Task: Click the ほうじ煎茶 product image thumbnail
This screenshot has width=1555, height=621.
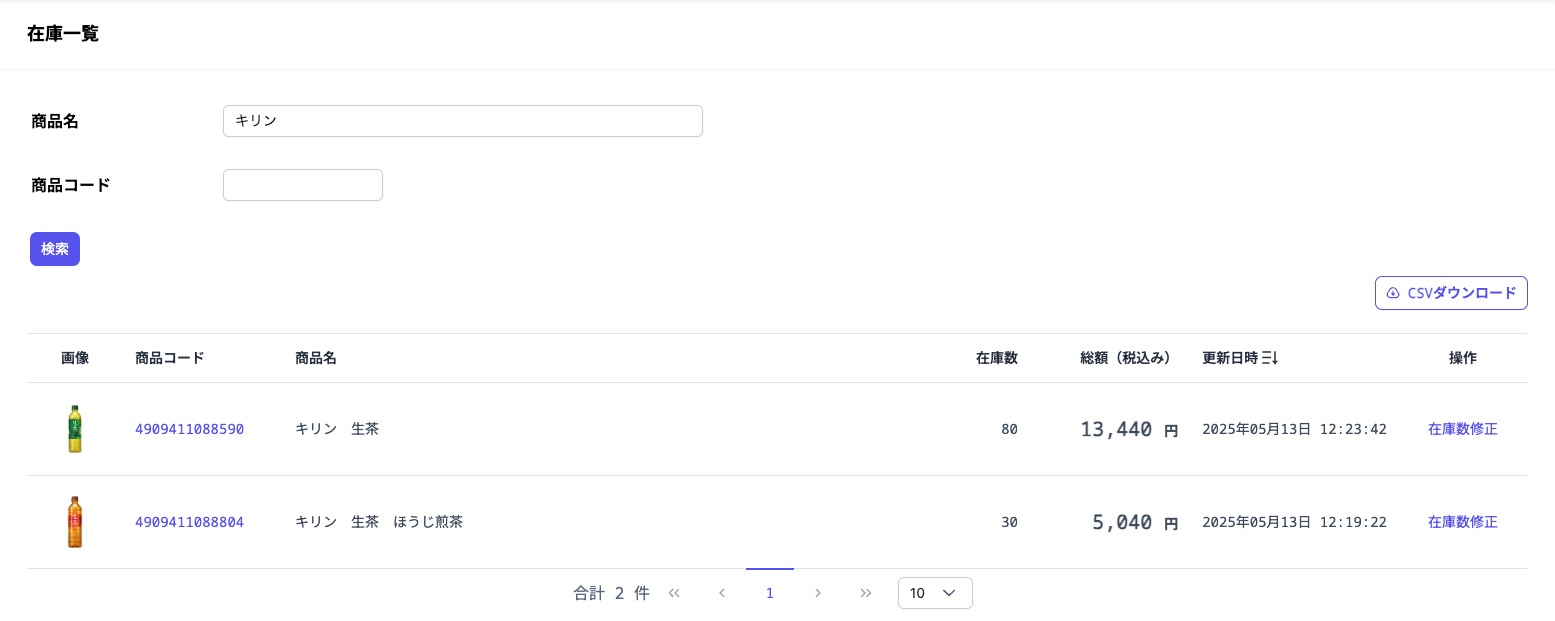Action: (x=75, y=522)
